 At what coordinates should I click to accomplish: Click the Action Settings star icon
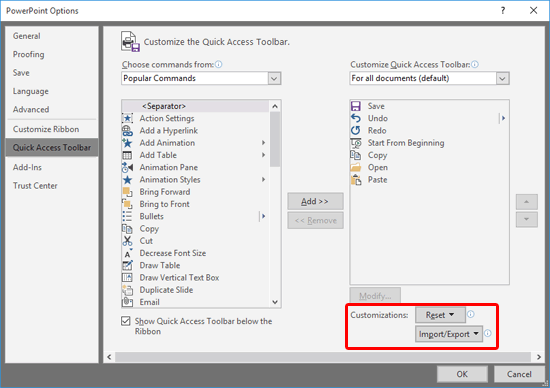pos(127,118)
